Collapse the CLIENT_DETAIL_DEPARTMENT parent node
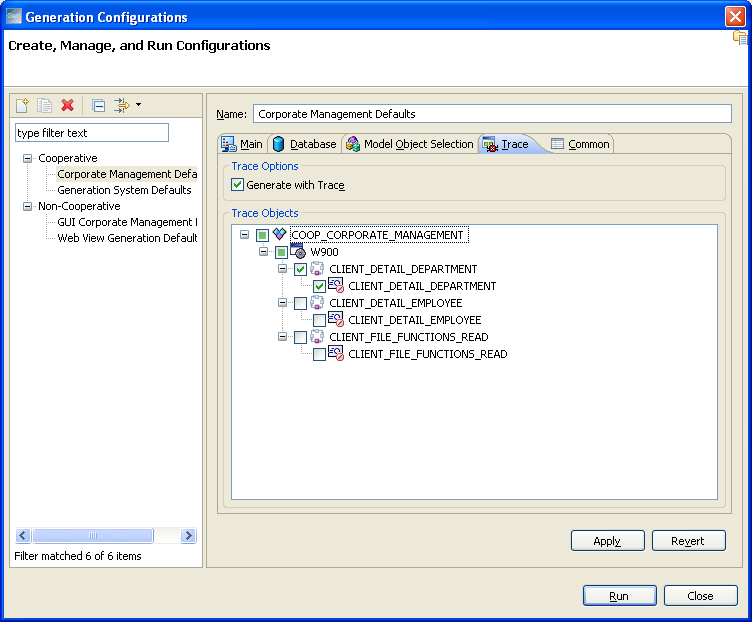752x622 pixels. (x=282, y=269)
